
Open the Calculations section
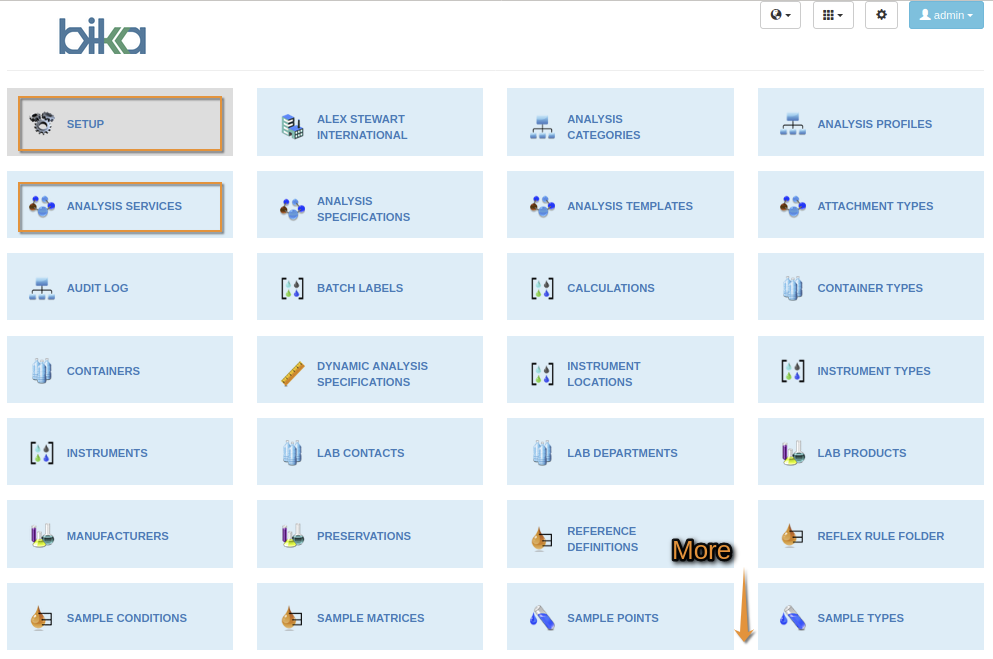[x=610, y=288]
